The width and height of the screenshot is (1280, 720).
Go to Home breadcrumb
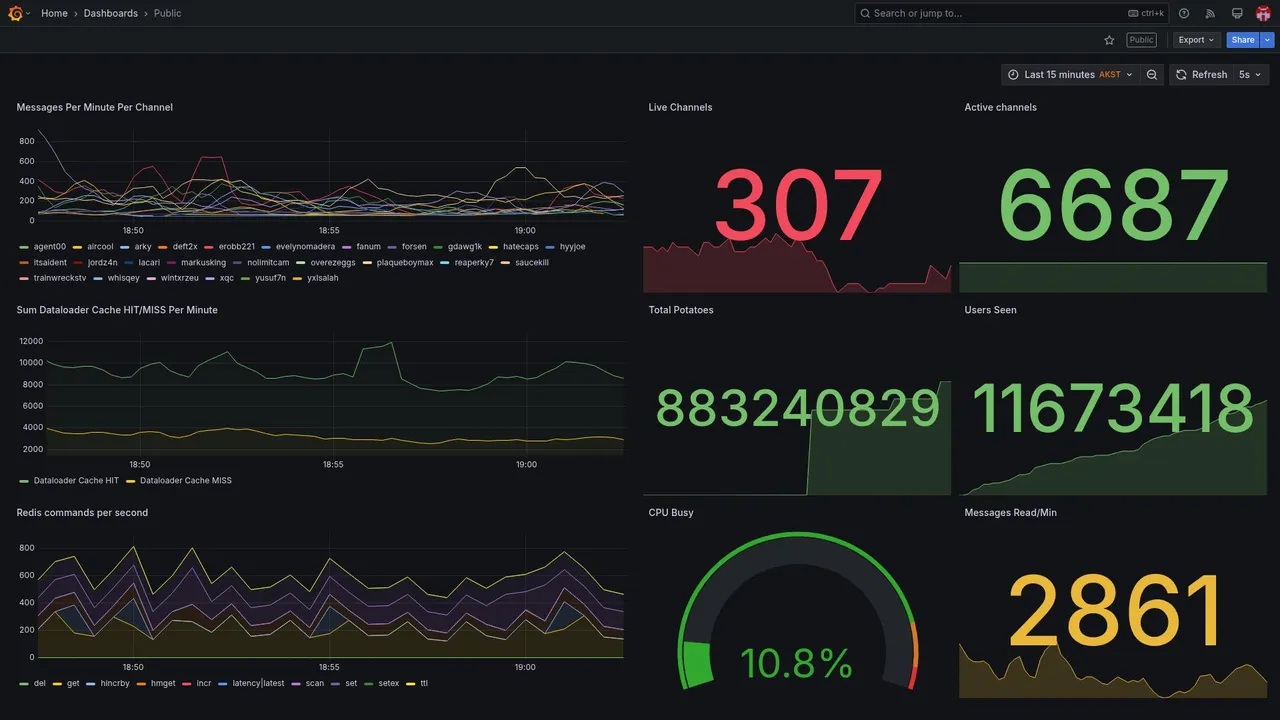[54, 13]
